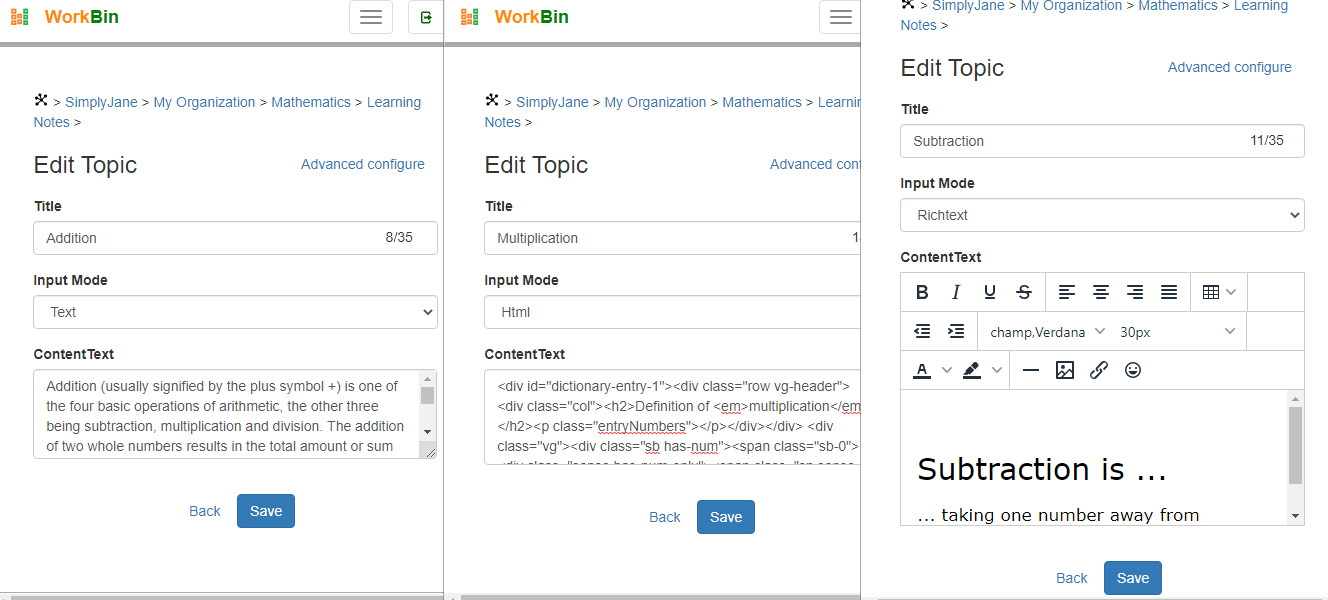Toggle strikethrough formatting in the editor toolbar
The image size is (1328, 600).
click(1024, 292)
